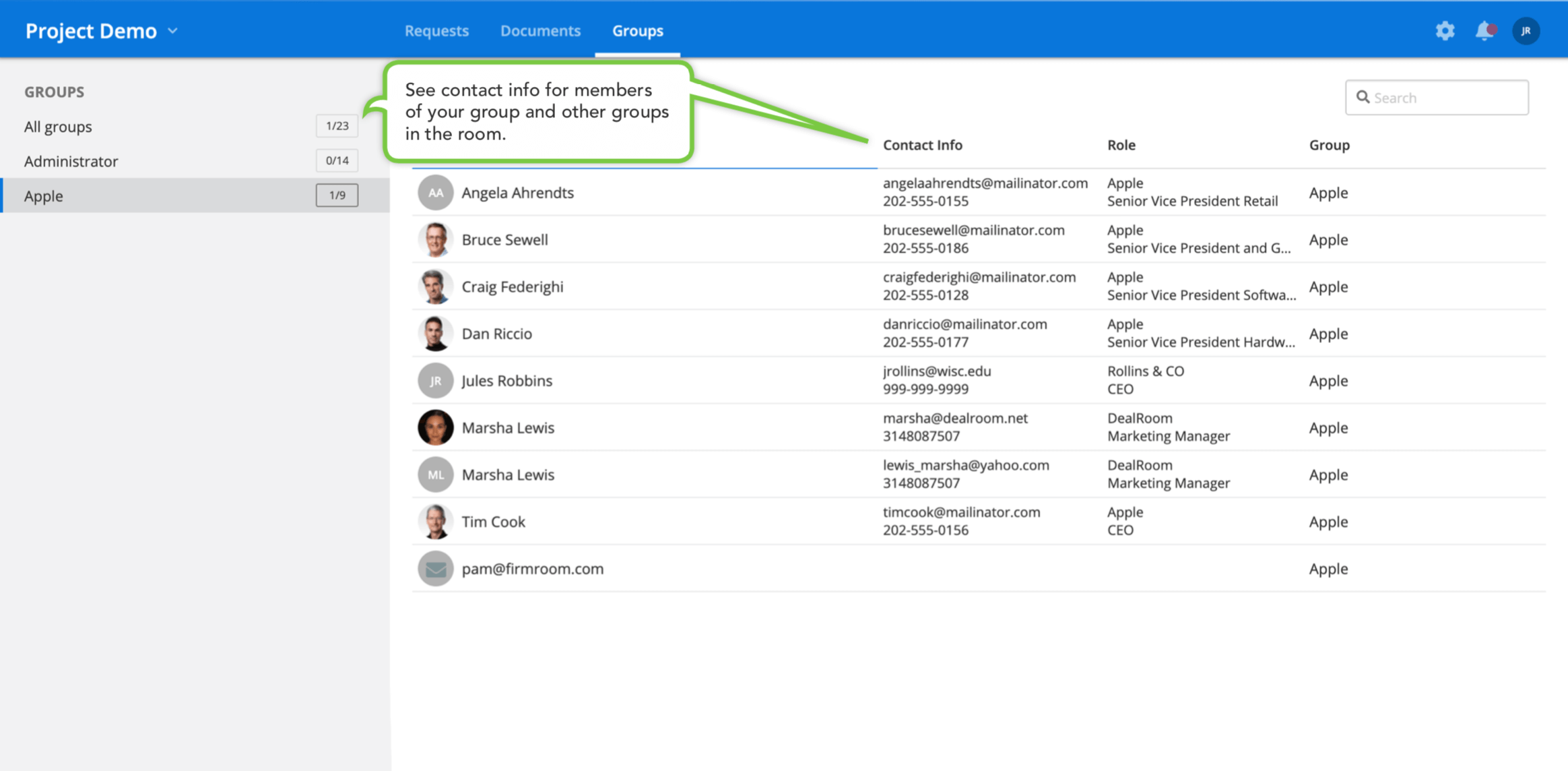Click the 0/14 count badge

pyautogui.click(x=337, y=160)
